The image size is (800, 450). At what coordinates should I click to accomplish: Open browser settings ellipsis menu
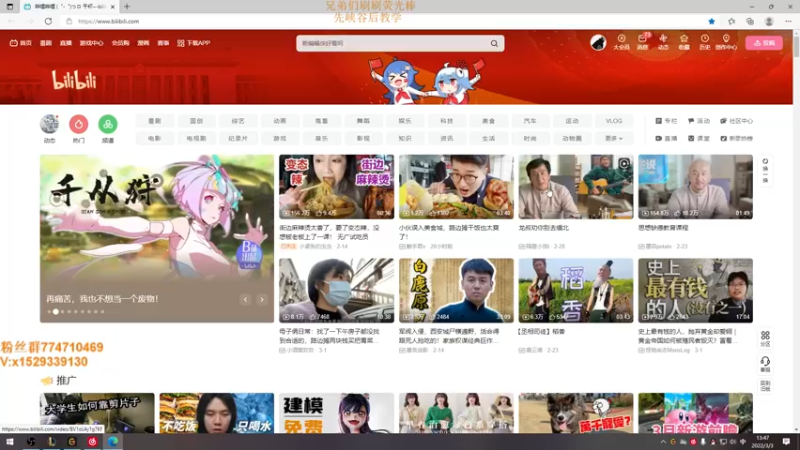coord(788,21)
